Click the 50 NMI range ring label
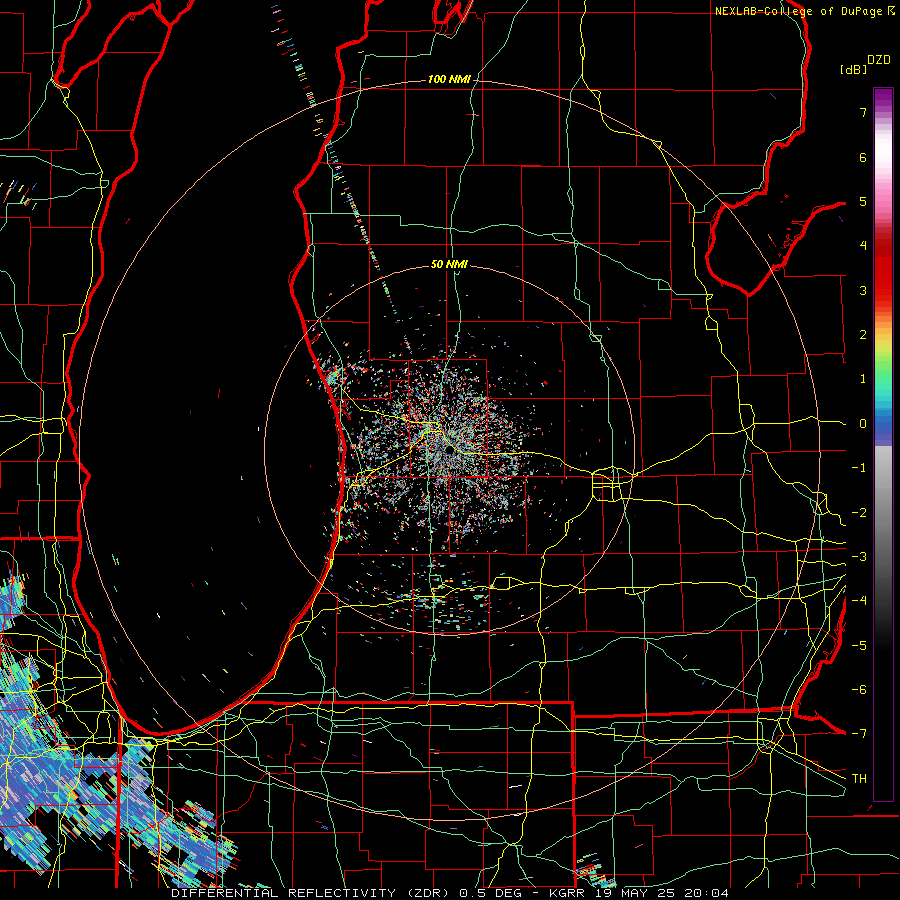The height and width of the screenshot is (900, 900). 449,265
